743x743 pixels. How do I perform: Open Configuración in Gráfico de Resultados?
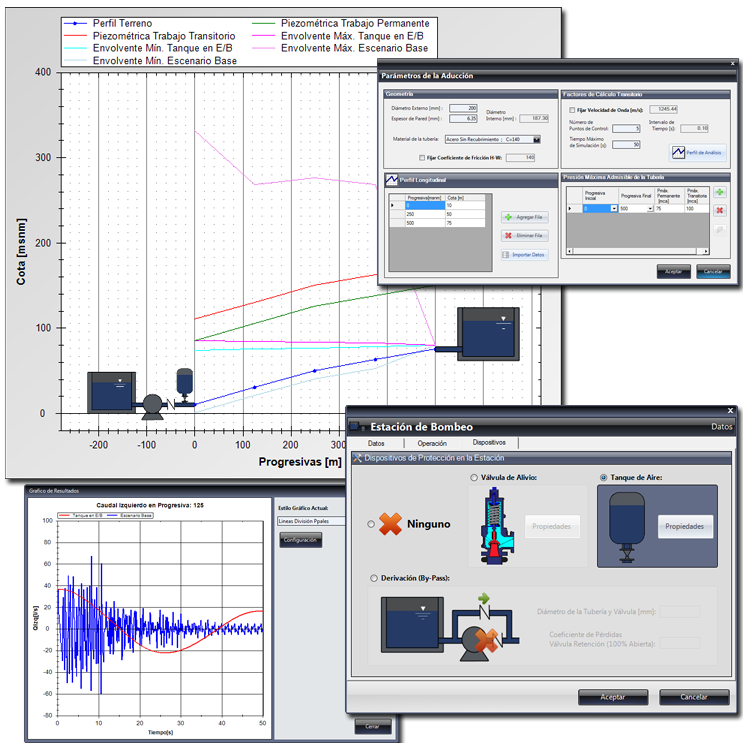(300, 540)
